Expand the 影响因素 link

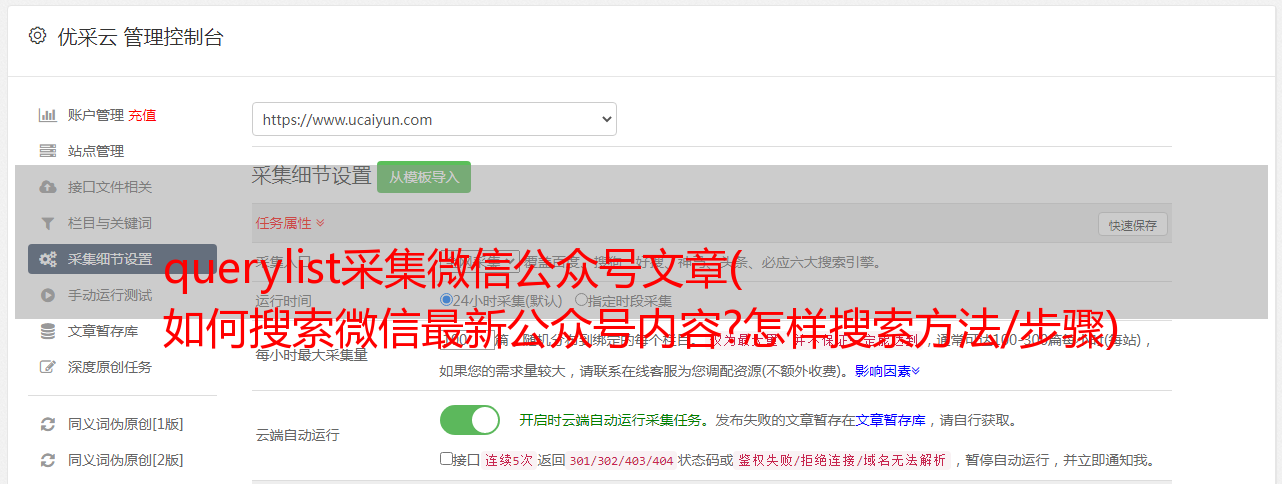(x=887, y=371)
